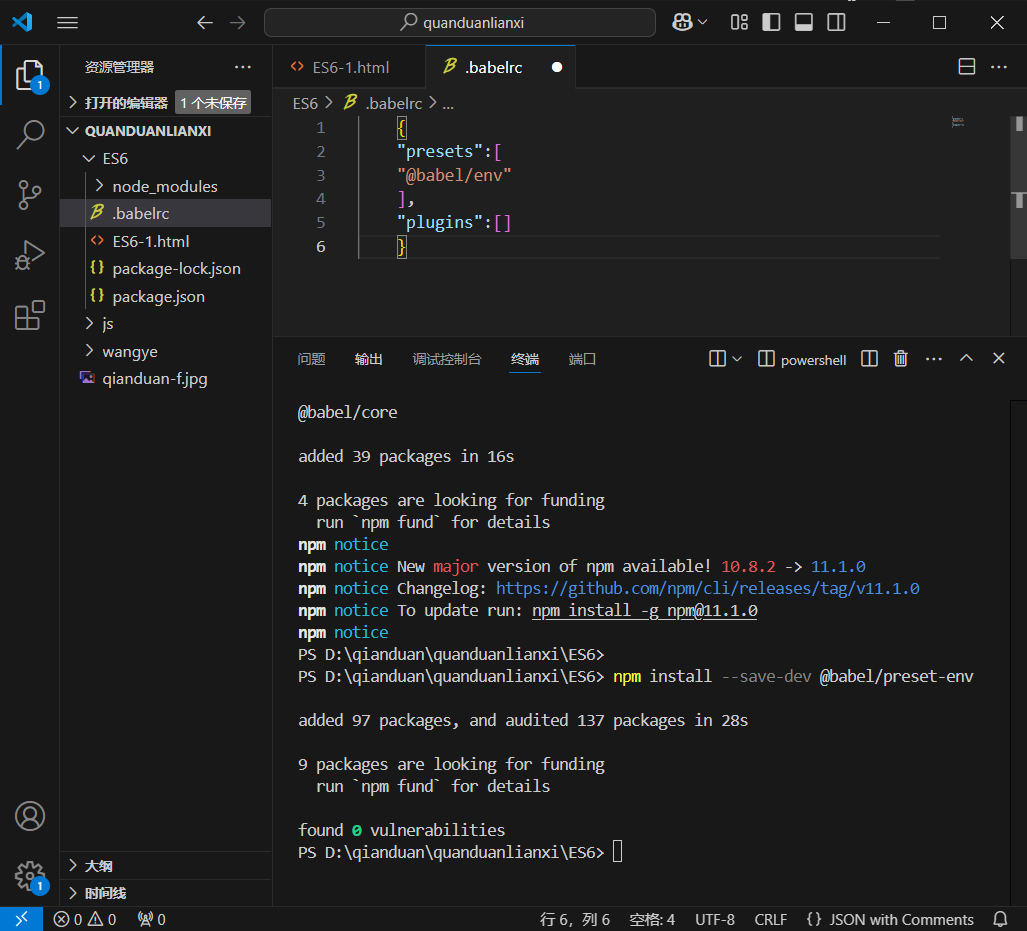Toggle the primary sidebar visibility
The image size is (1027, 931).
pos(771,22)
